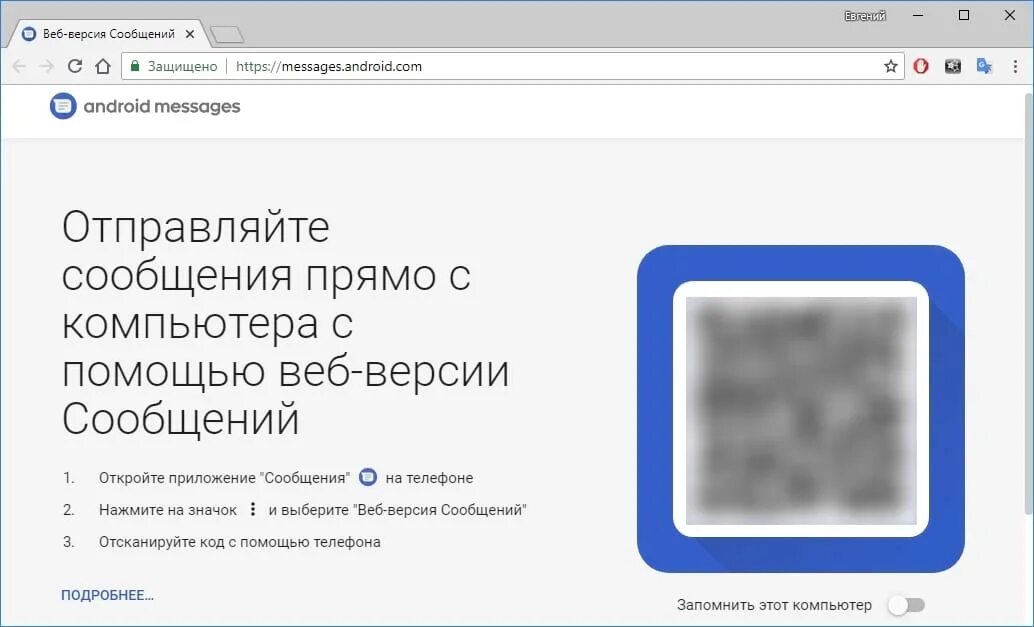Open the Opera extension icon
Screen dimensions: 1034x627
tap(921, 66)
